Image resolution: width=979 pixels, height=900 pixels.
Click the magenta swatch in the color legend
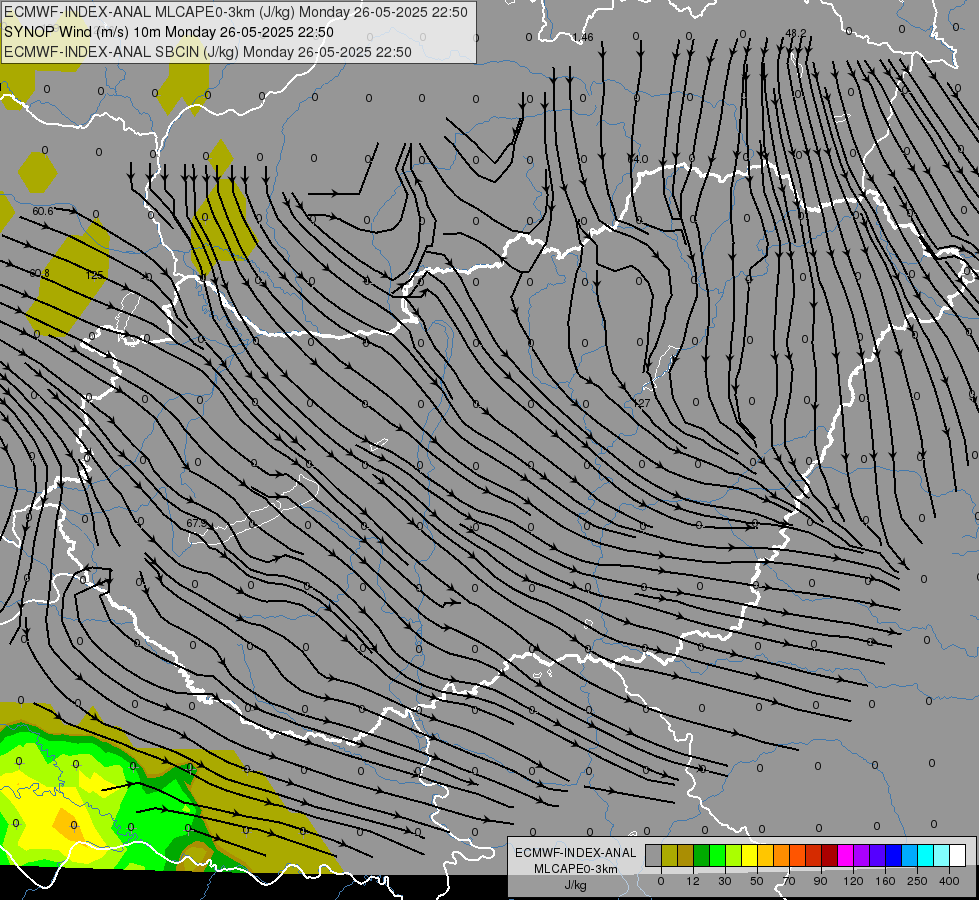click(845, 855)
